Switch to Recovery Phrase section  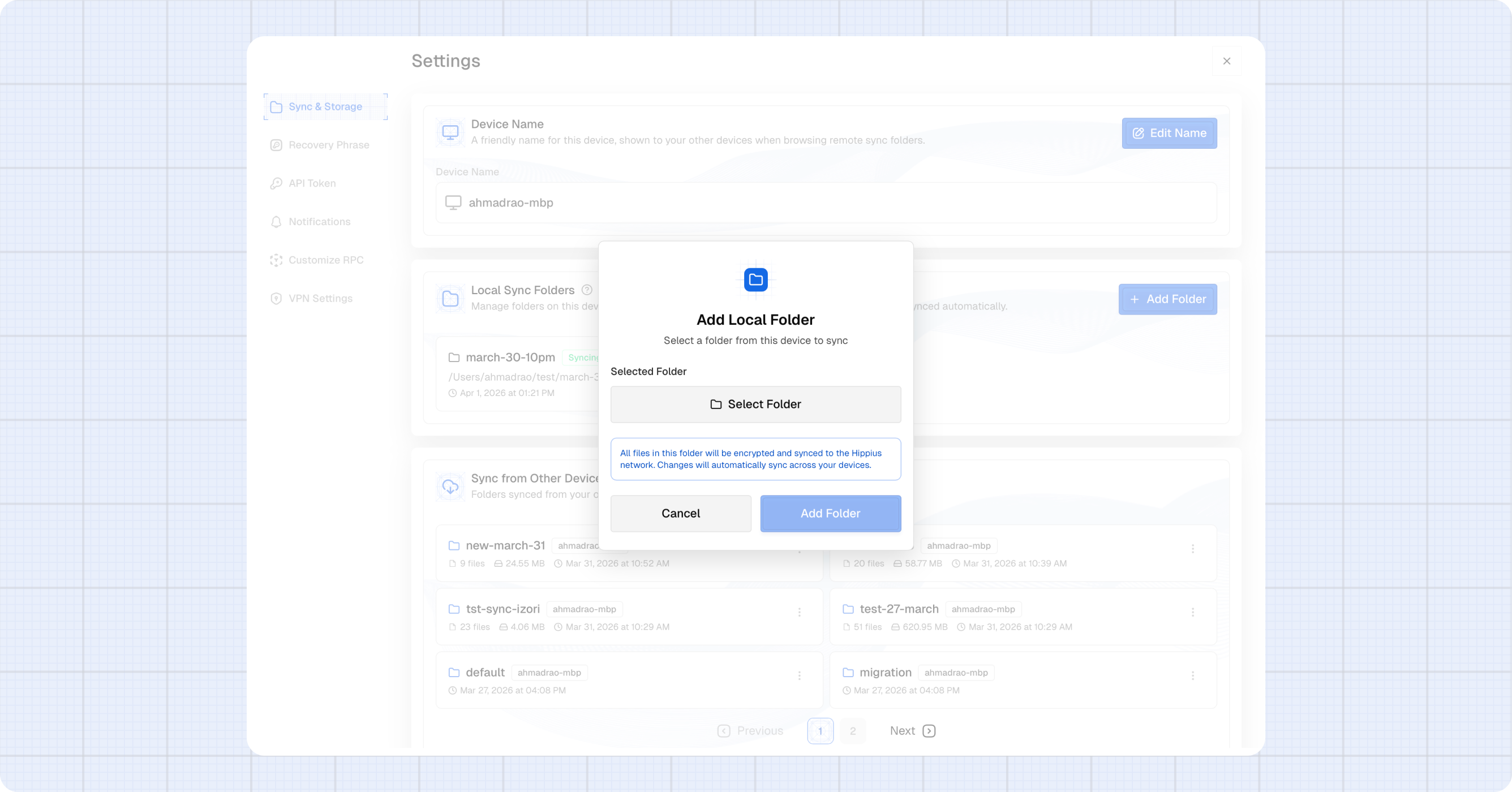point(328,145)
